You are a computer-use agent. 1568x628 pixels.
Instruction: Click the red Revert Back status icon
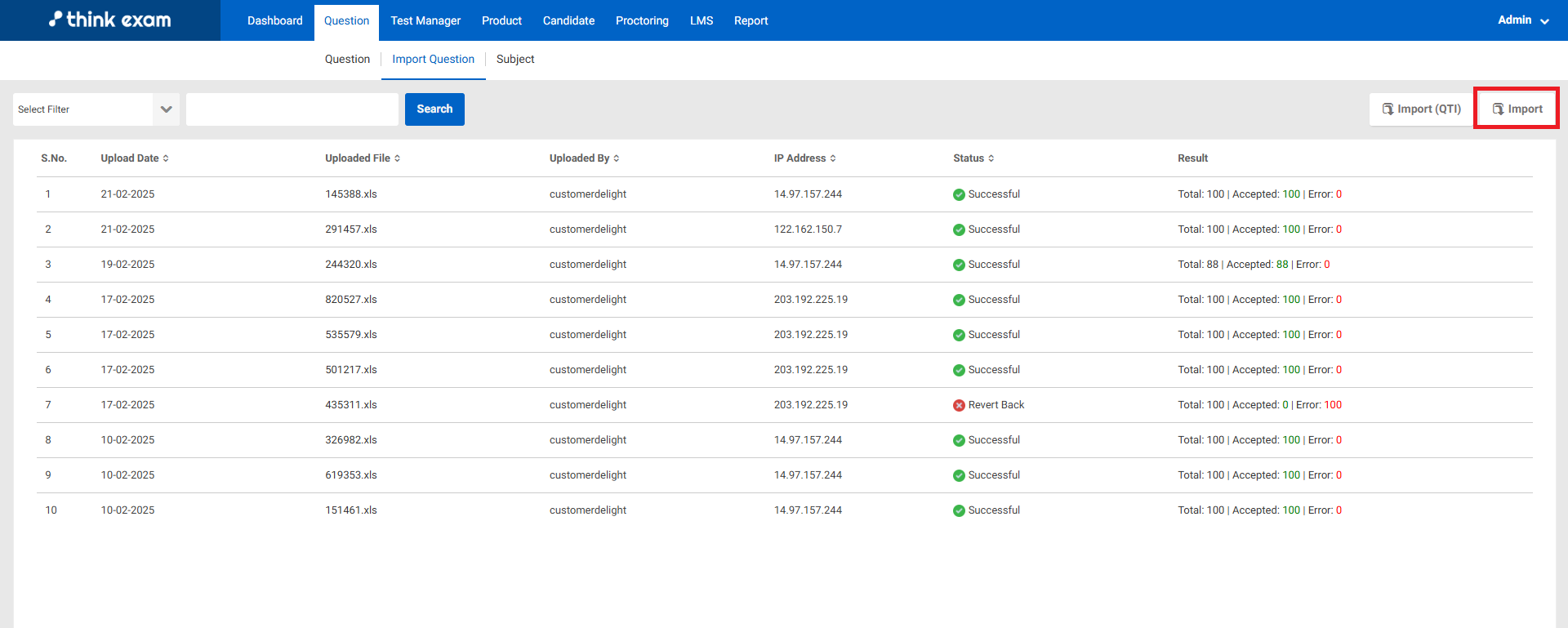(959, 405)
